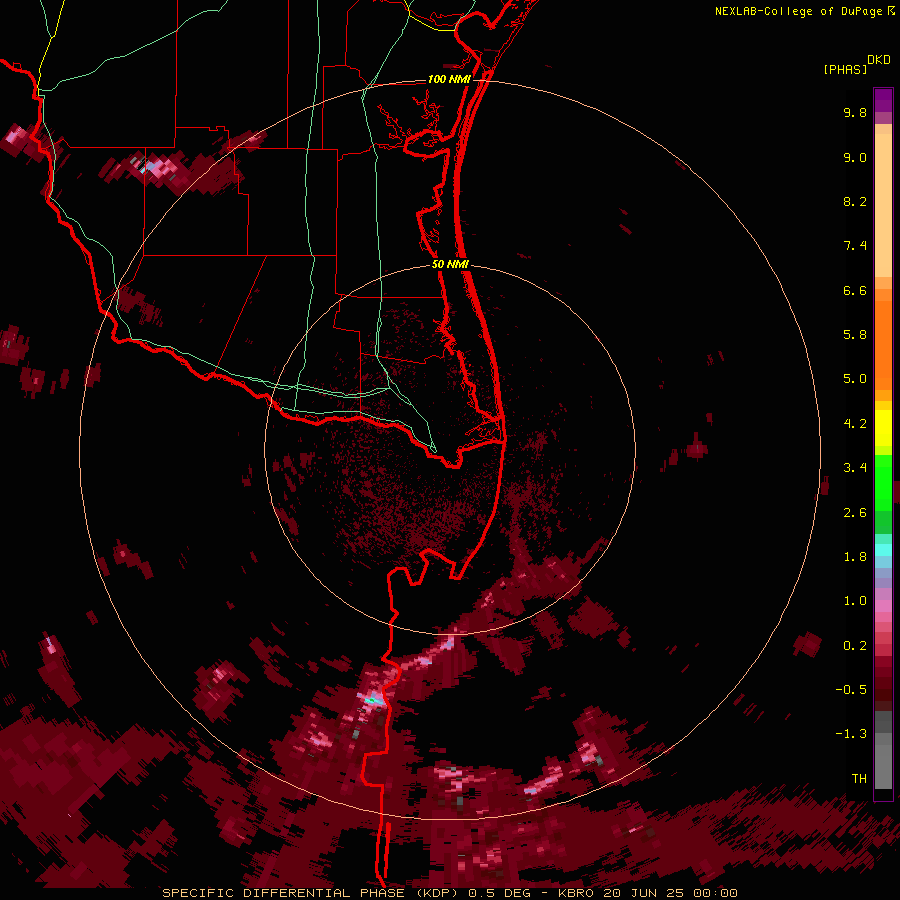
Task: Click the 5.8 value on the color scale
Action: click(x=855, y=335)
